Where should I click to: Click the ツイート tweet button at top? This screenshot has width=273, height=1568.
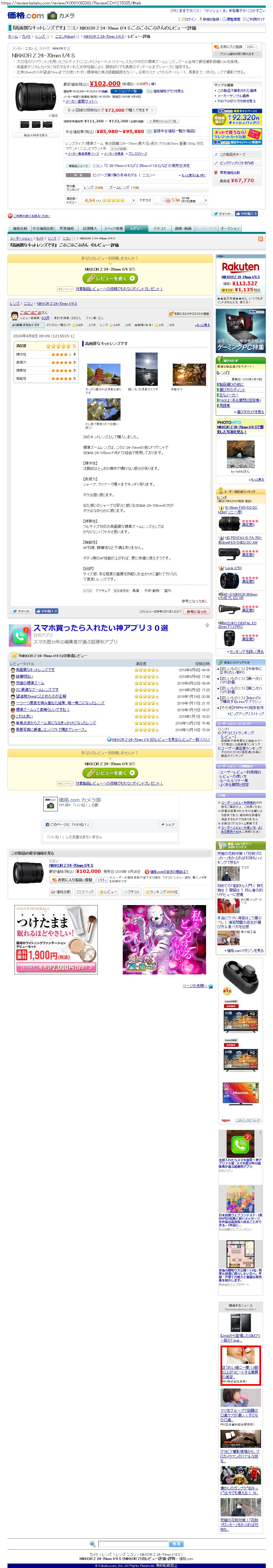(x=222, y=214)
